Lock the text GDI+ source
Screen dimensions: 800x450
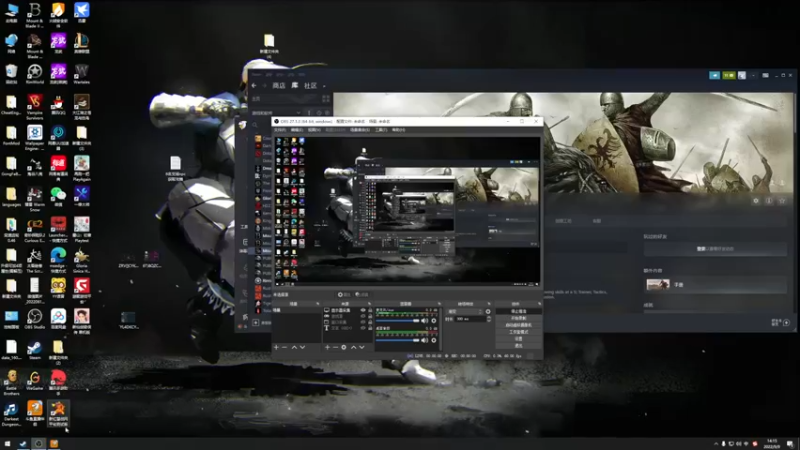(370, 328)
